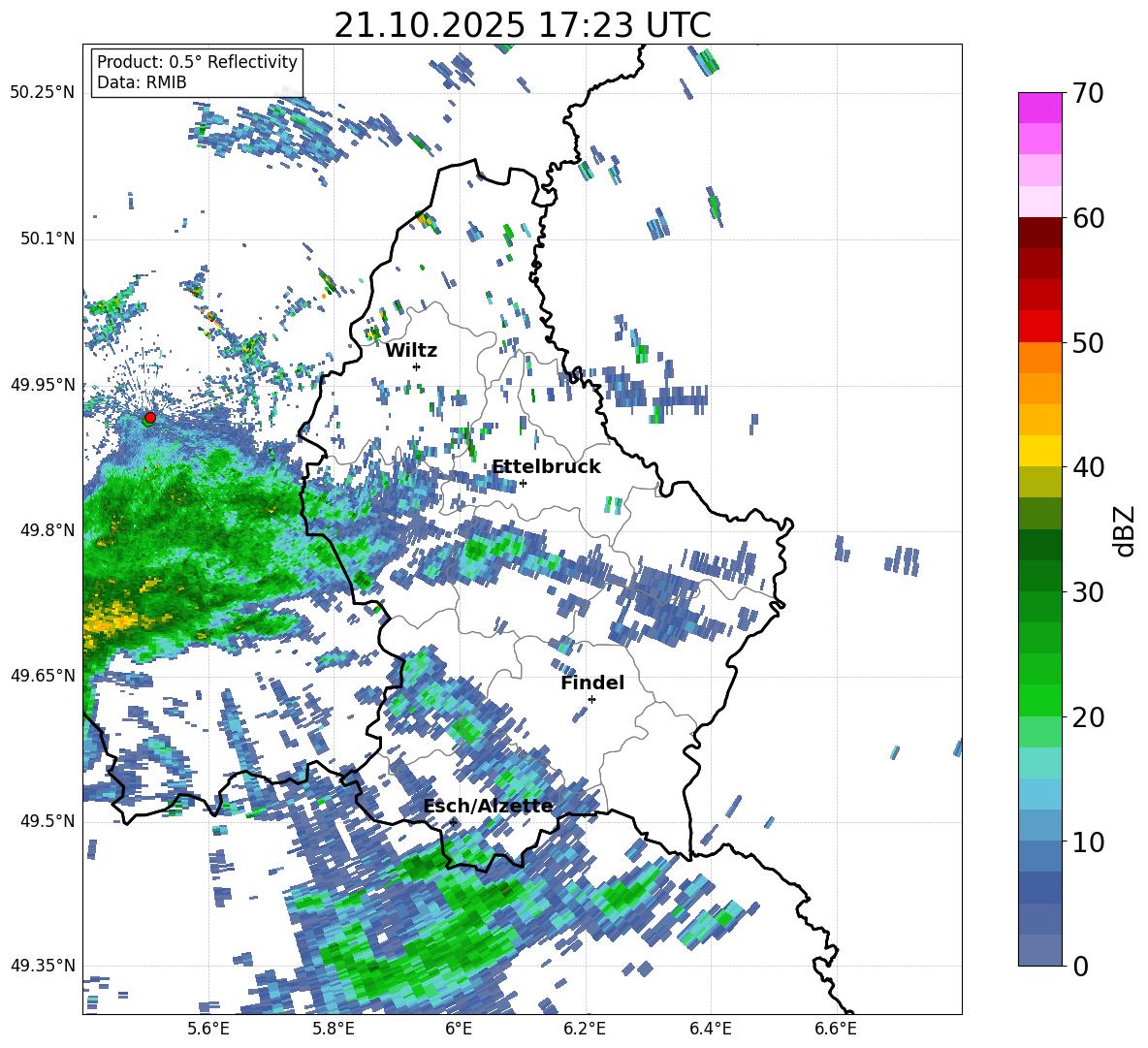Click the colorbar tick label 10
This screenshot has width=1148, height=1048.
coord(1088,842)
